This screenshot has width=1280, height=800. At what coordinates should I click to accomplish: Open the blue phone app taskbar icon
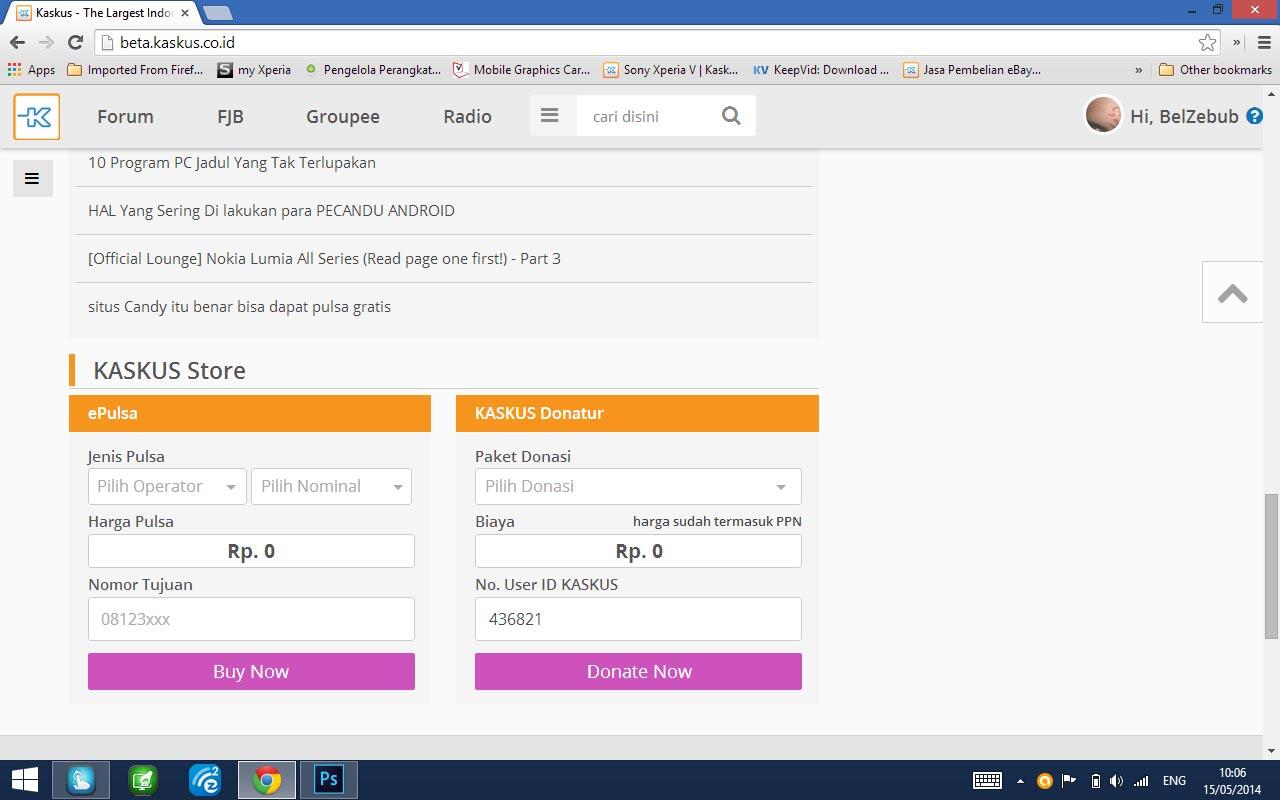pyautogui.click(x=80, y=780)
